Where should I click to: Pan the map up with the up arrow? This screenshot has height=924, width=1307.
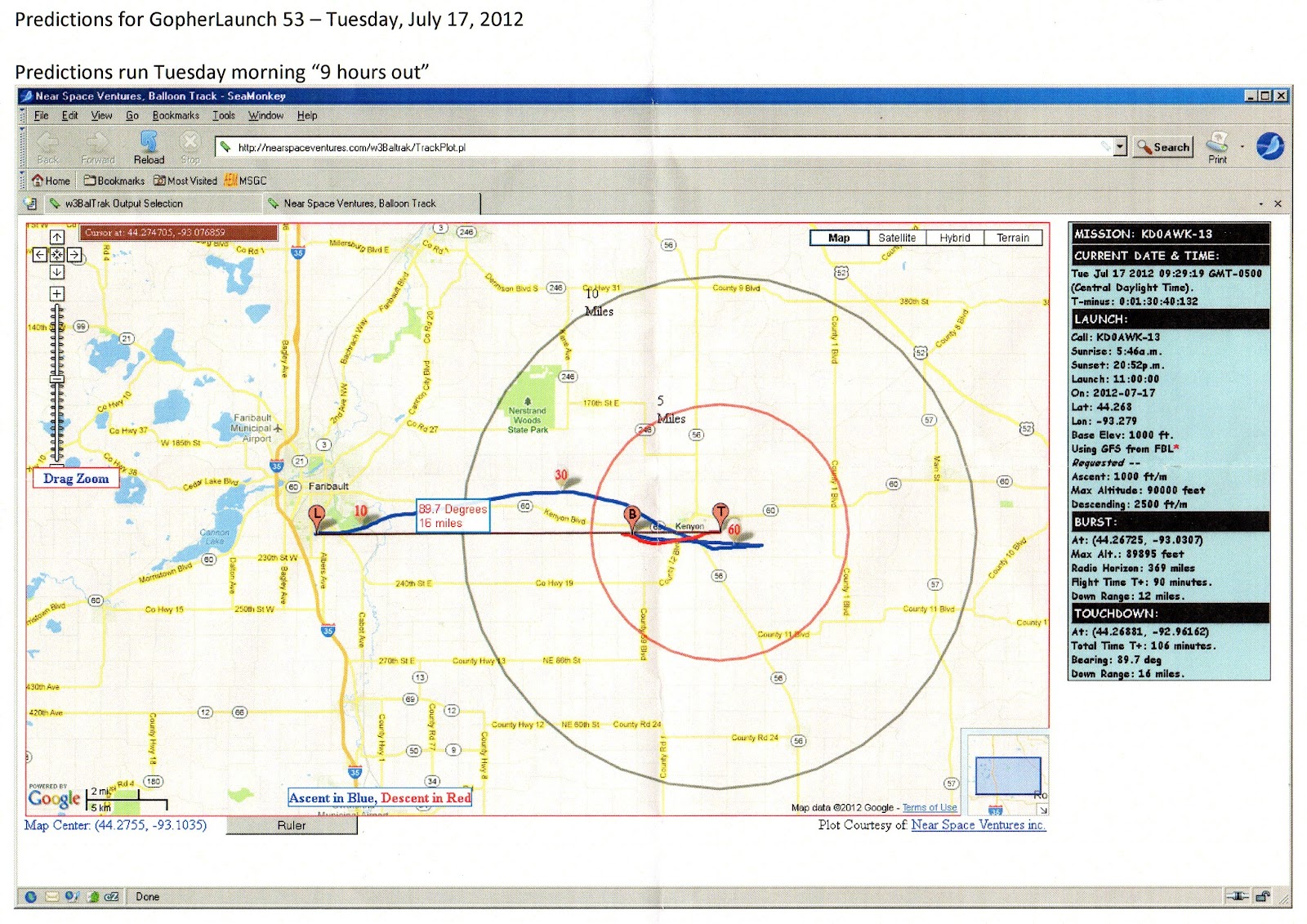click(x=57, y=237)
